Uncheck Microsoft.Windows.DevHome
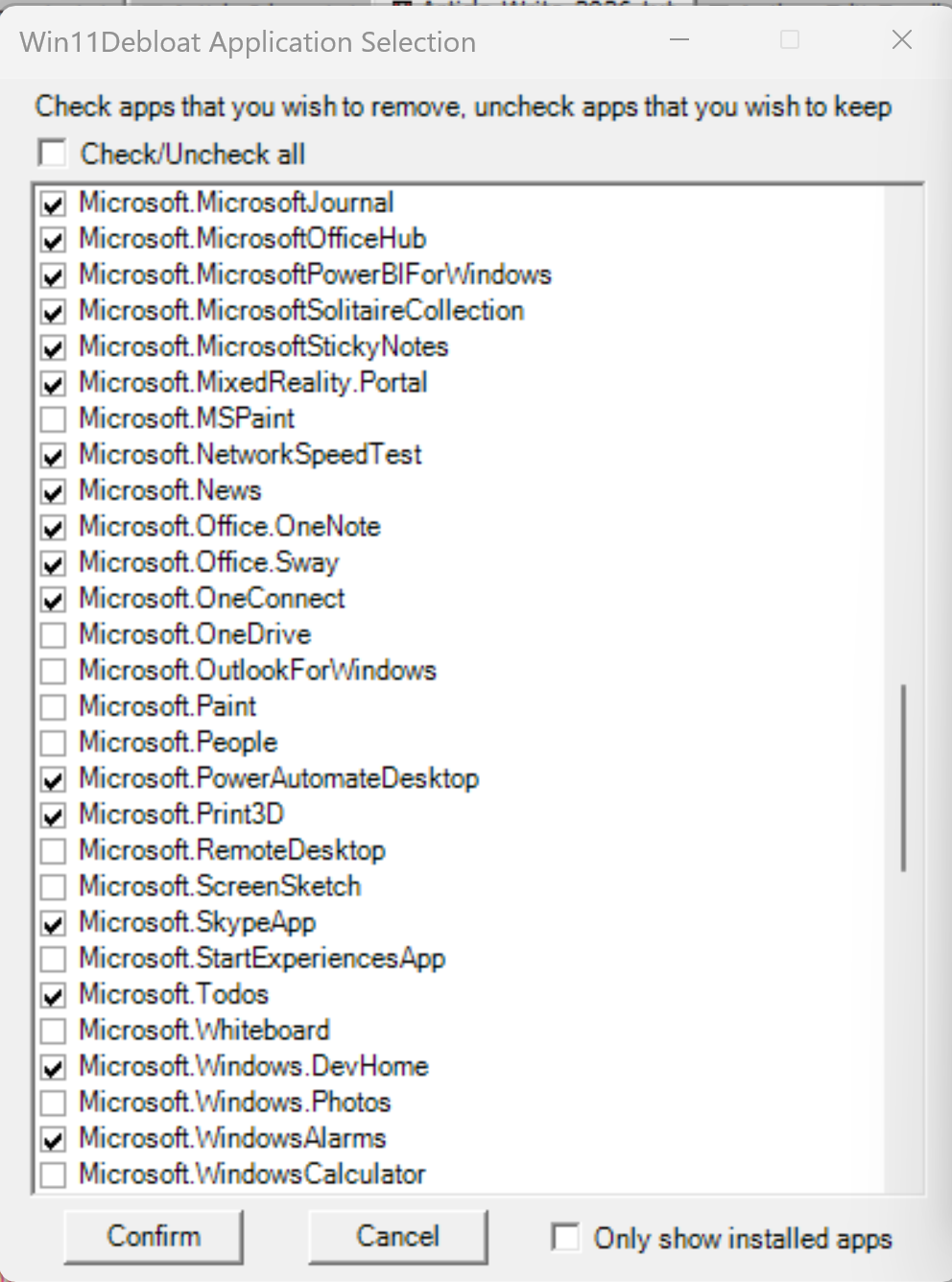The height and width of the screenshot is (1282, 952). pos(54,1068)
